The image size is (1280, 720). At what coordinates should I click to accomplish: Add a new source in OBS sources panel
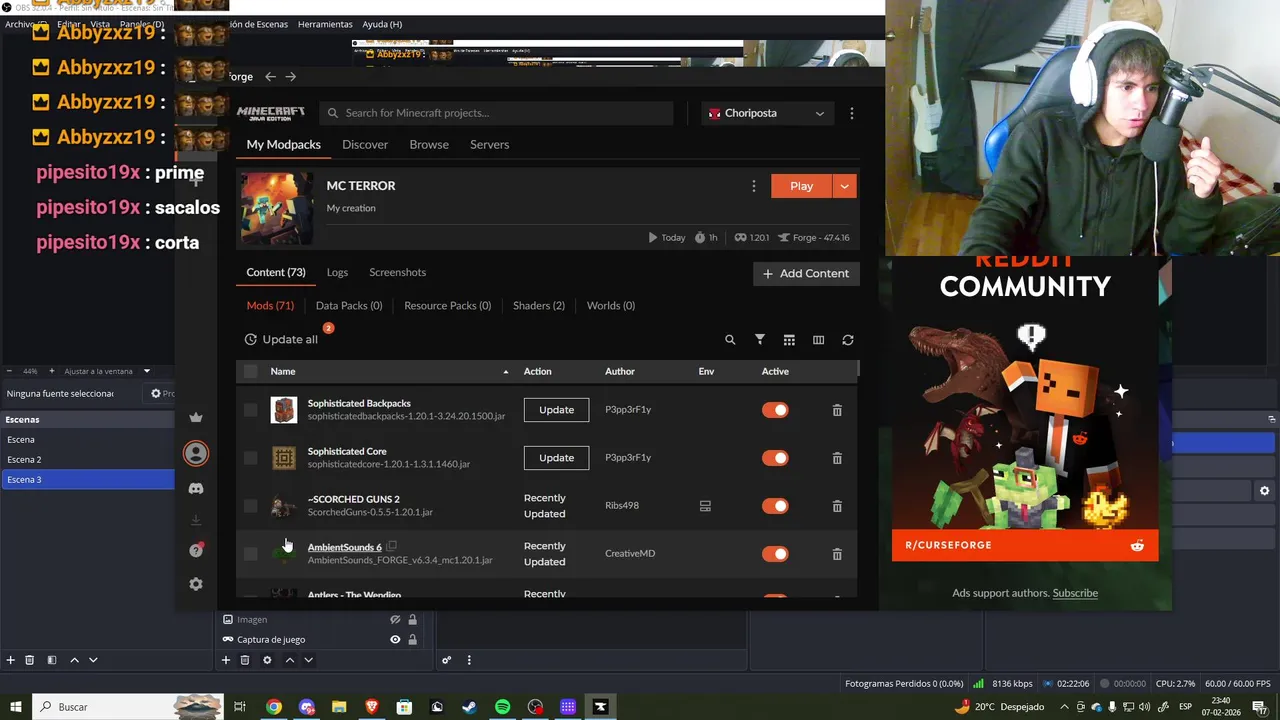[226, 660]
